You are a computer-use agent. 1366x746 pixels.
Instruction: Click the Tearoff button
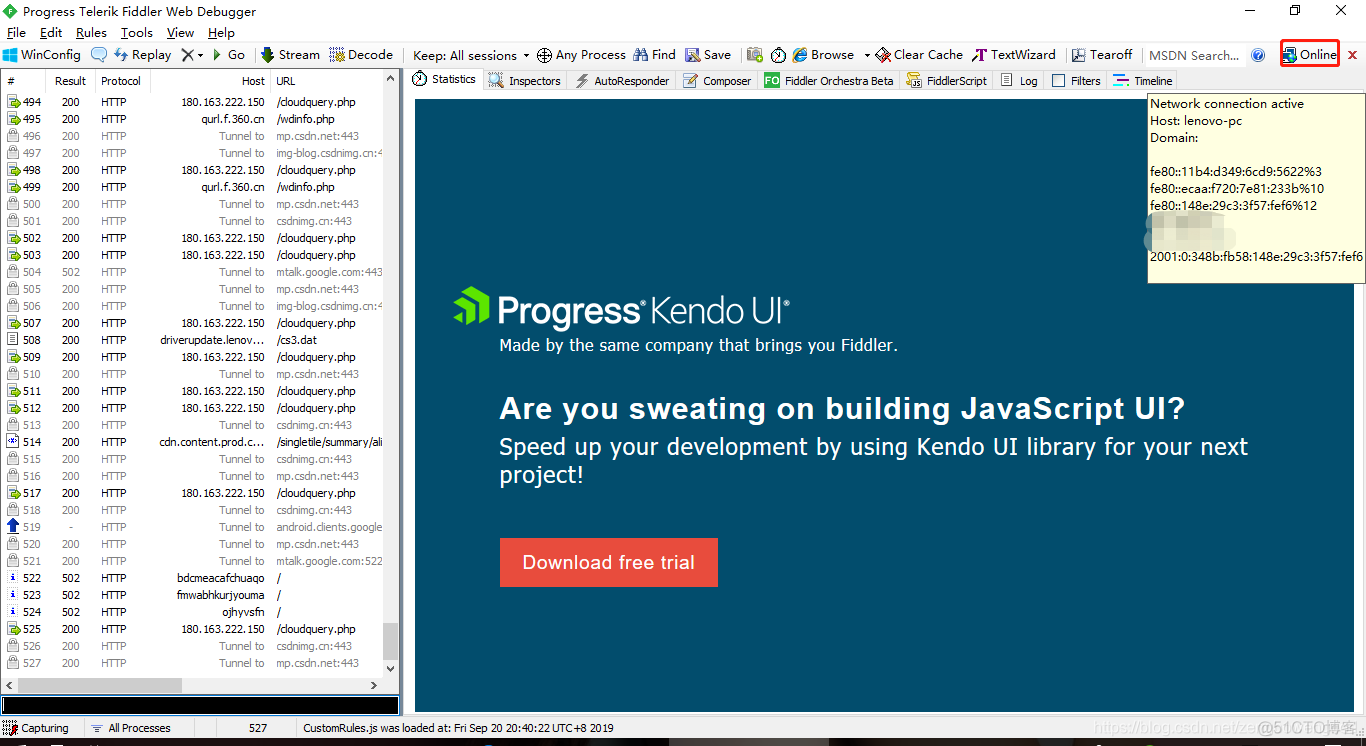tap(1102, 55)
